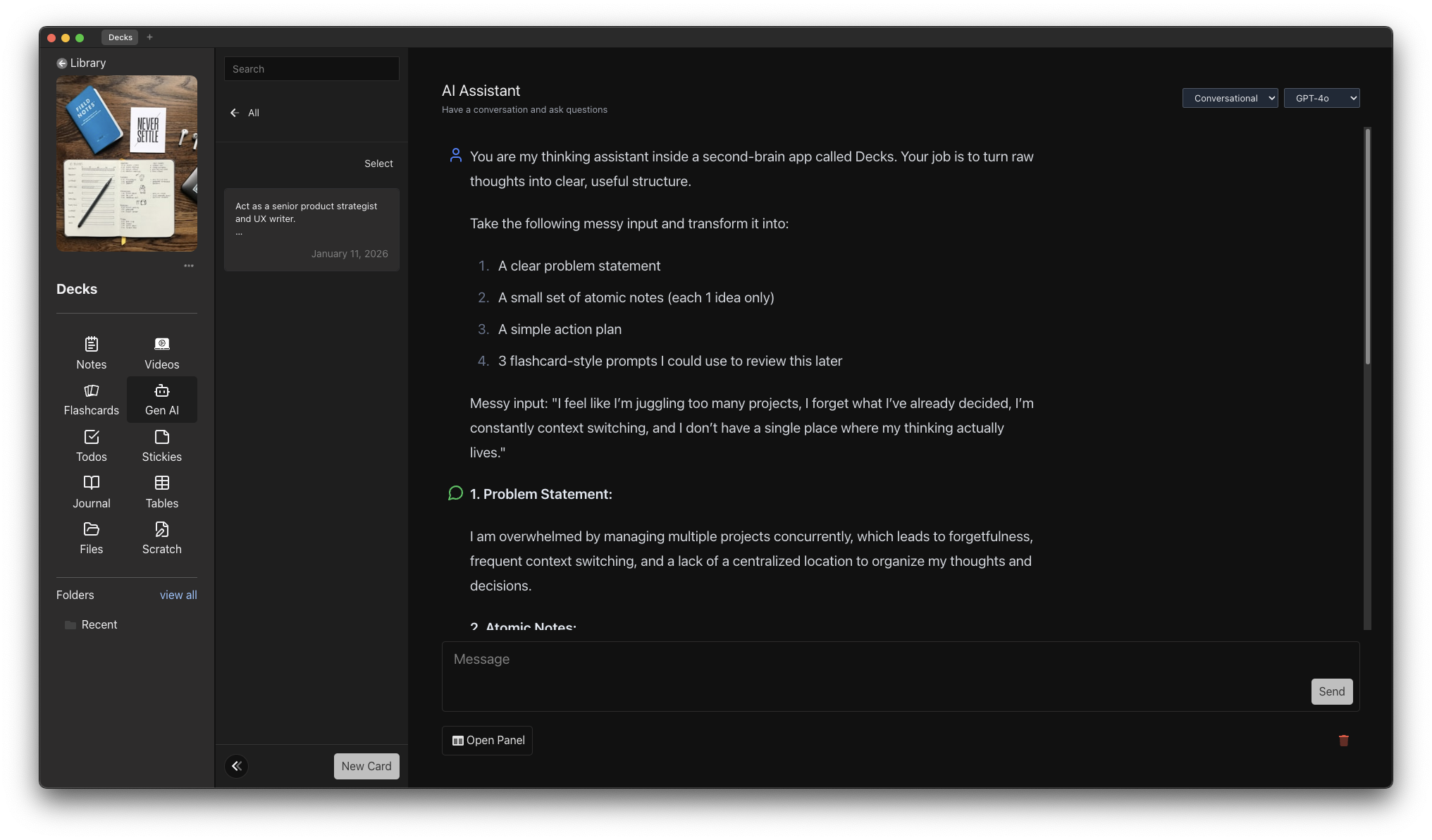Open the Tables section
1432x840 pixels.
click(161, 492)
